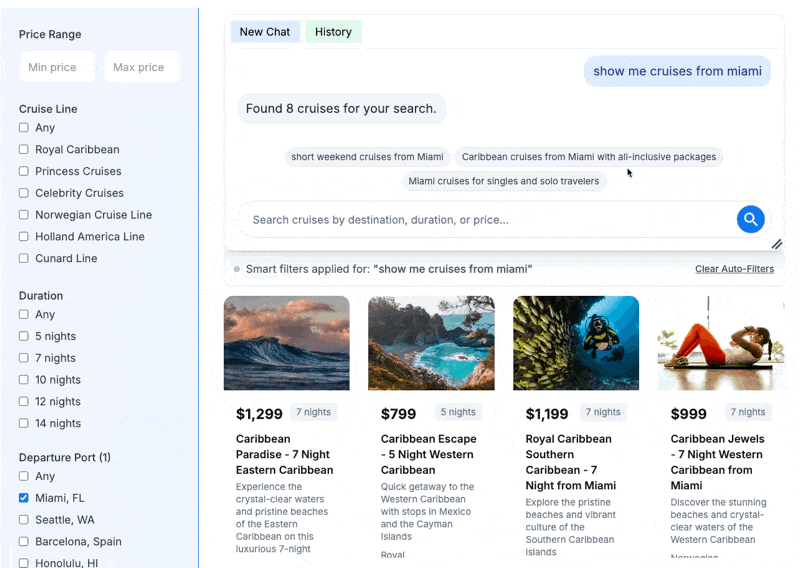Viewport: 800px width, 568px height.
Task: Uncheck the Miami, FL departure port
Action: 24,498
